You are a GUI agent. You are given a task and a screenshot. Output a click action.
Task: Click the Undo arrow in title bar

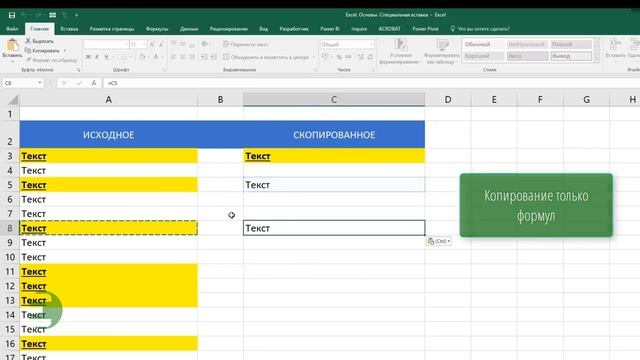coord(24,15)
